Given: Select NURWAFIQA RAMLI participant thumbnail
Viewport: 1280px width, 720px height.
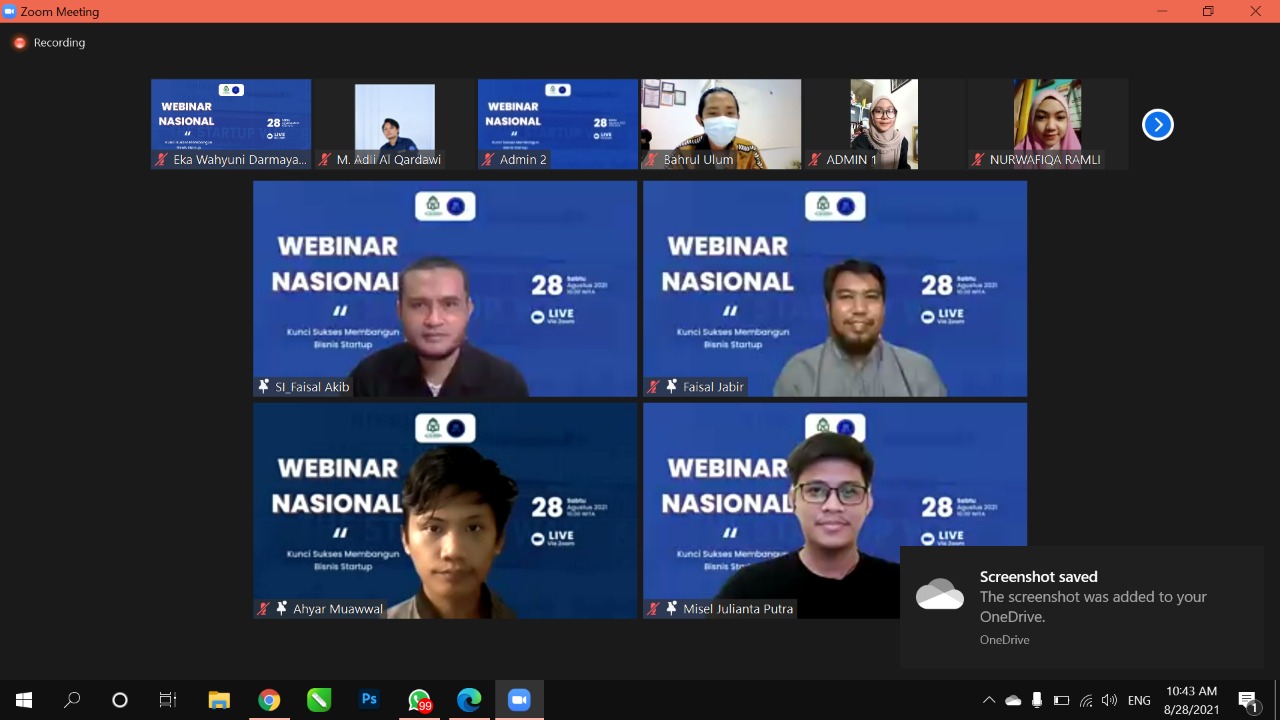Looking at the screenshot, I should [1048, 124].
